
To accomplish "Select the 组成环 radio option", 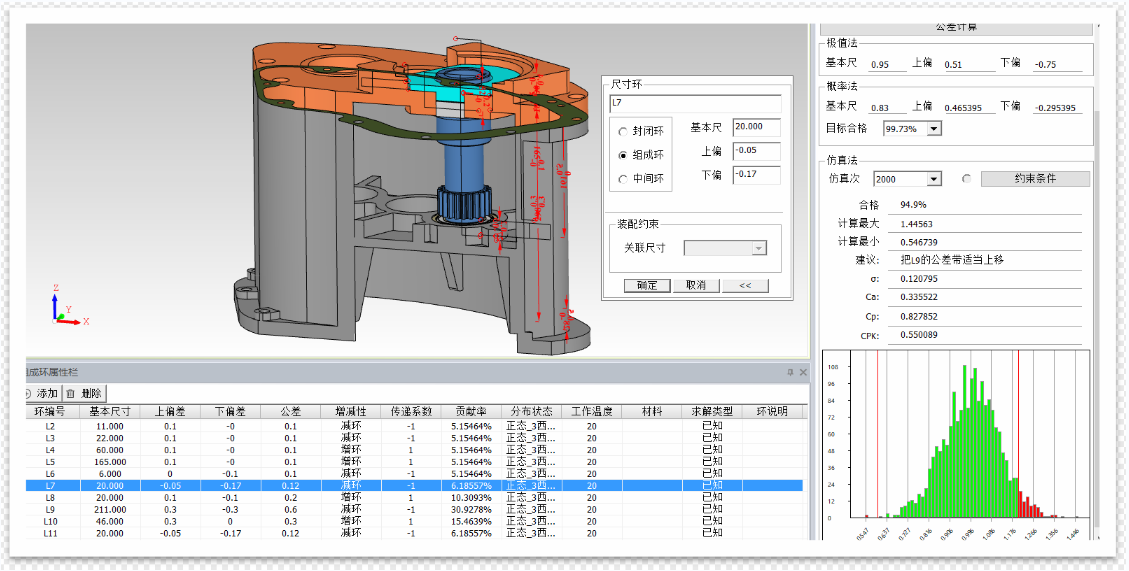I will [x=624, y=155].
